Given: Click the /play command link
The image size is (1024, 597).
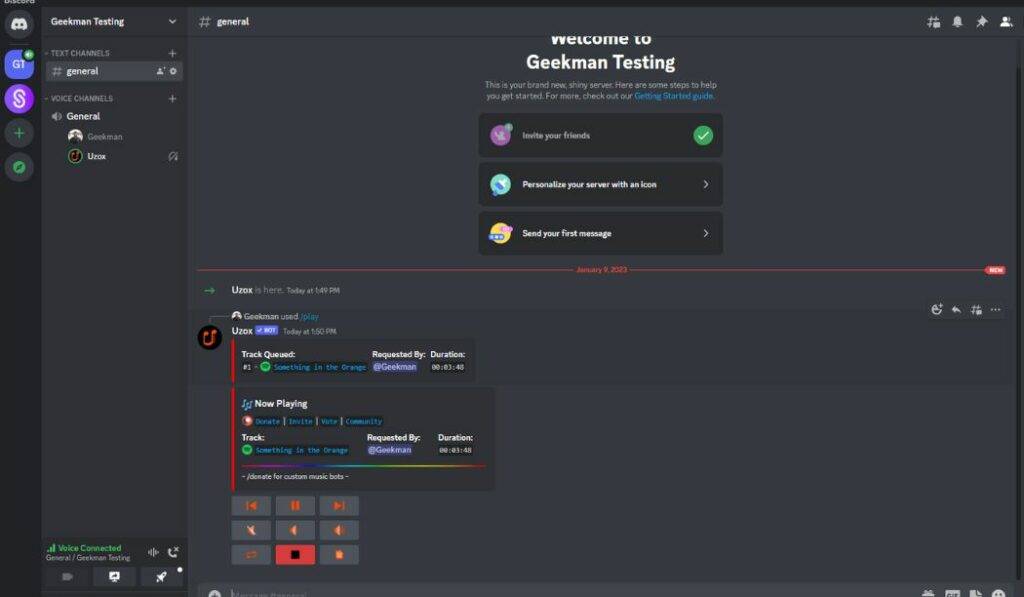Looking at the screenshot, I should coord(310,317).
